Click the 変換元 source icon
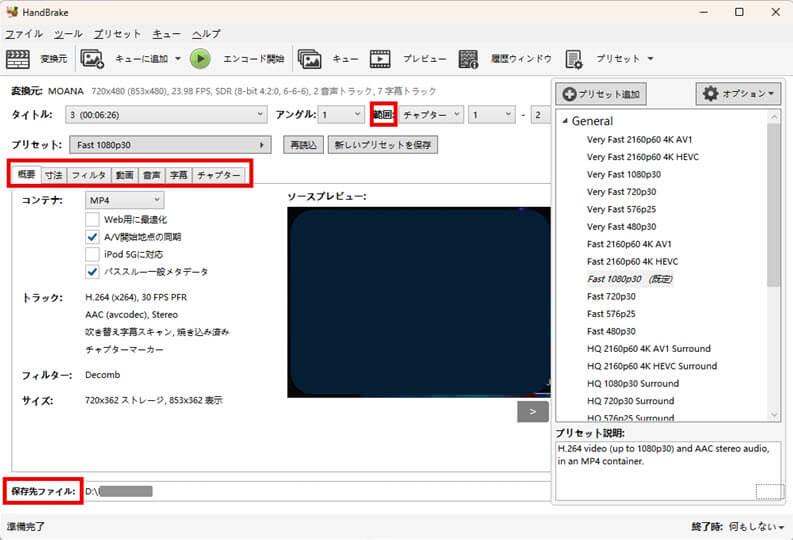 point(18,59)
